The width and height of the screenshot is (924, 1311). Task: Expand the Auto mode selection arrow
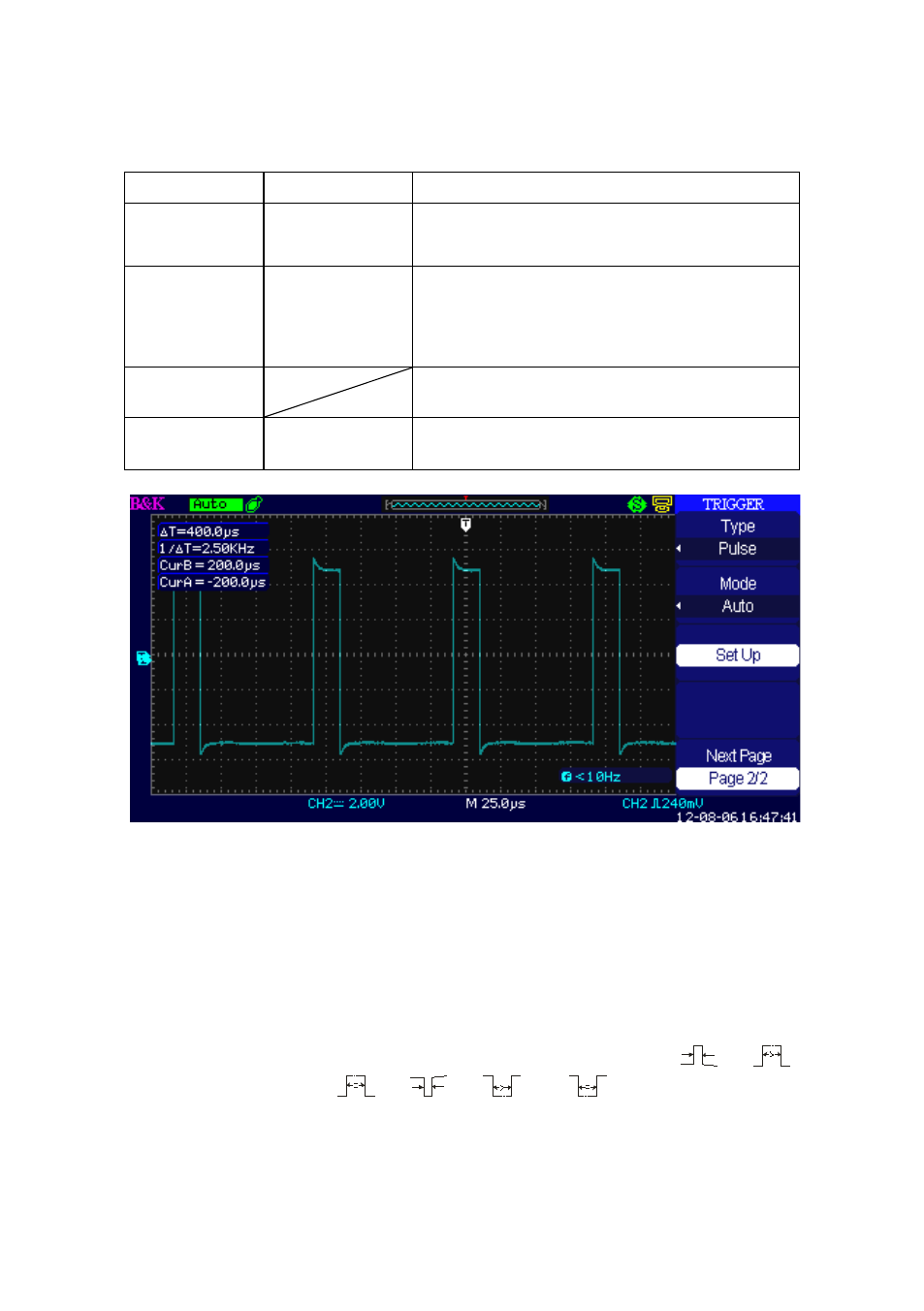[679, 606]
